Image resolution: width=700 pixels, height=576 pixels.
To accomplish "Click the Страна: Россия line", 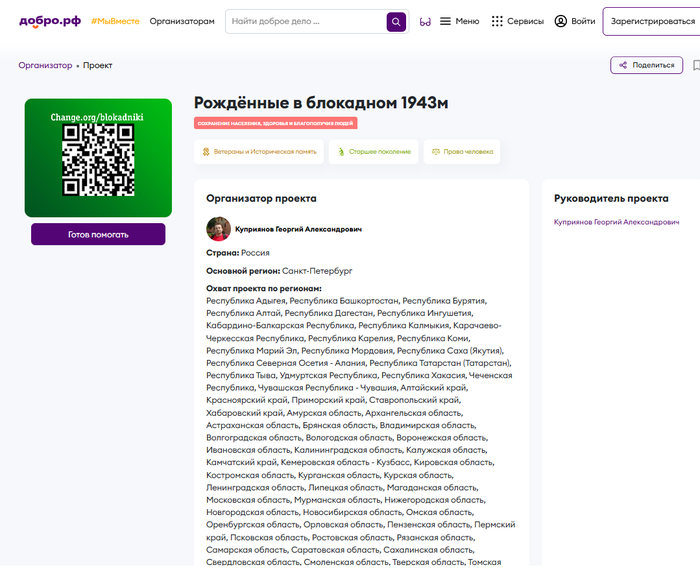I will pos(238,253).
